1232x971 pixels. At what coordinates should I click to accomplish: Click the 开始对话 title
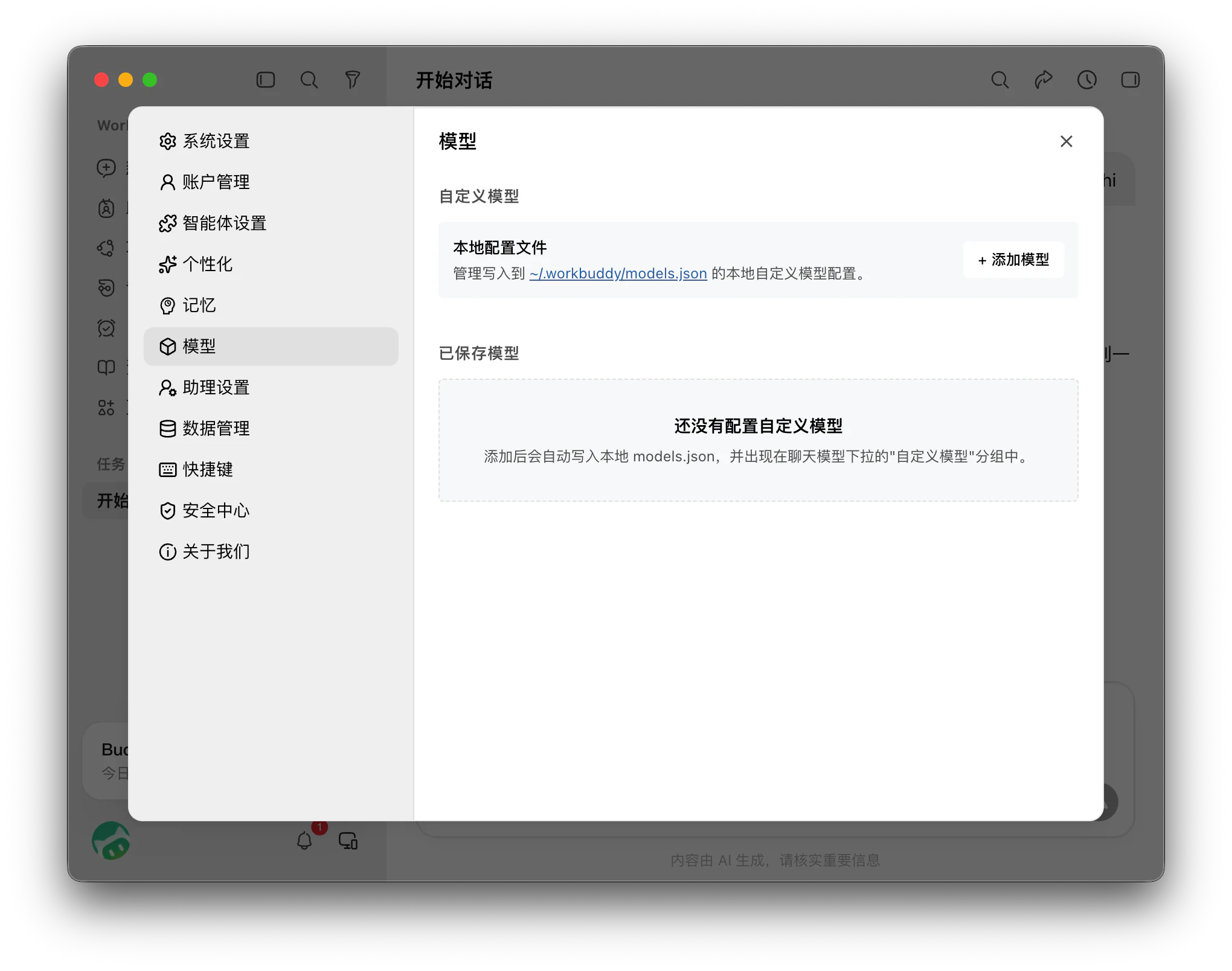[x=454, y=80]
